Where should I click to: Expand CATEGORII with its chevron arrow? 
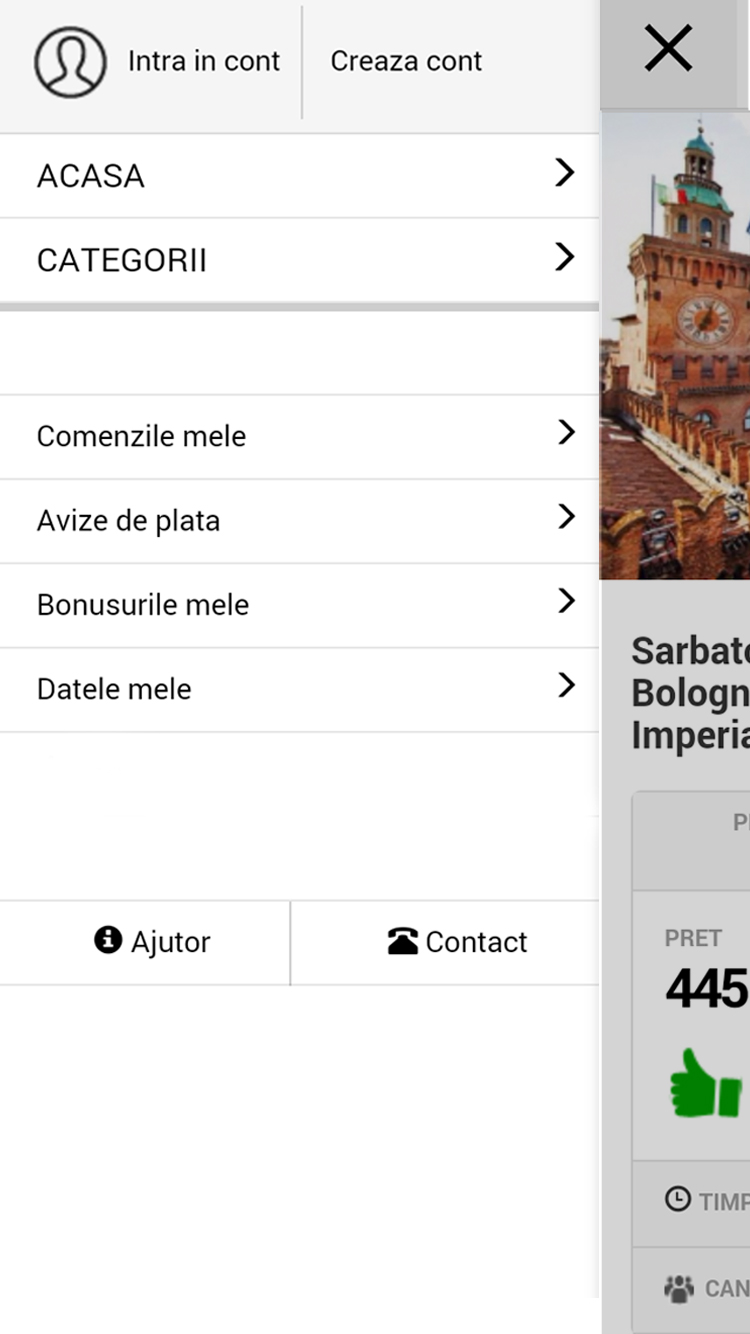click(x=565, y=257)
